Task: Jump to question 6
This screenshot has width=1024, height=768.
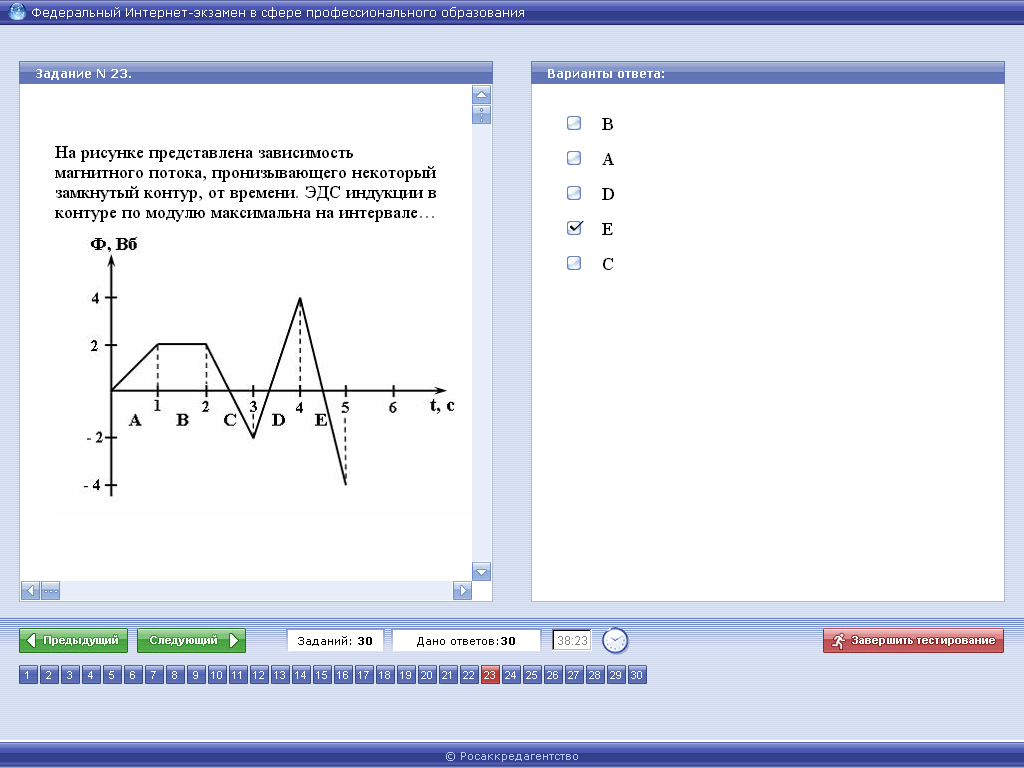Action: pos(133,675)
